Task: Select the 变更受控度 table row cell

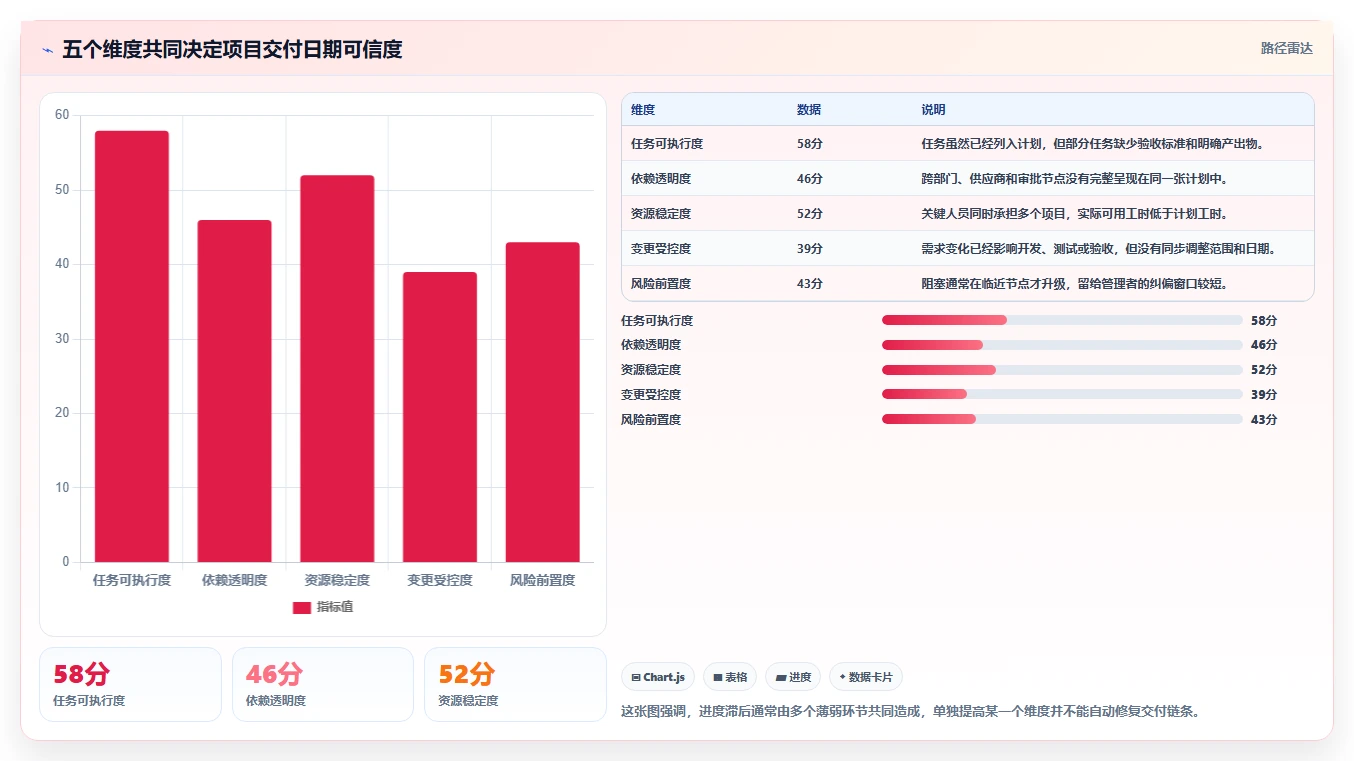Action: tap(661, 249)
